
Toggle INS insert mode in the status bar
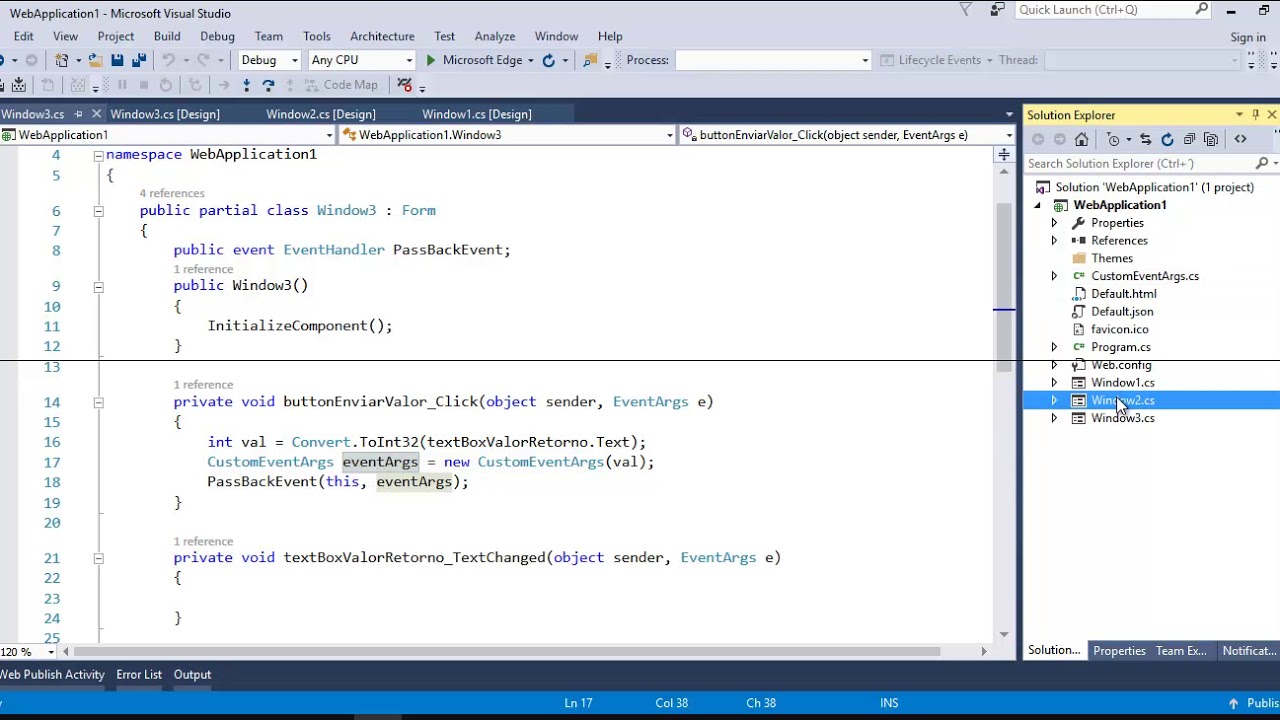[889, 703]
